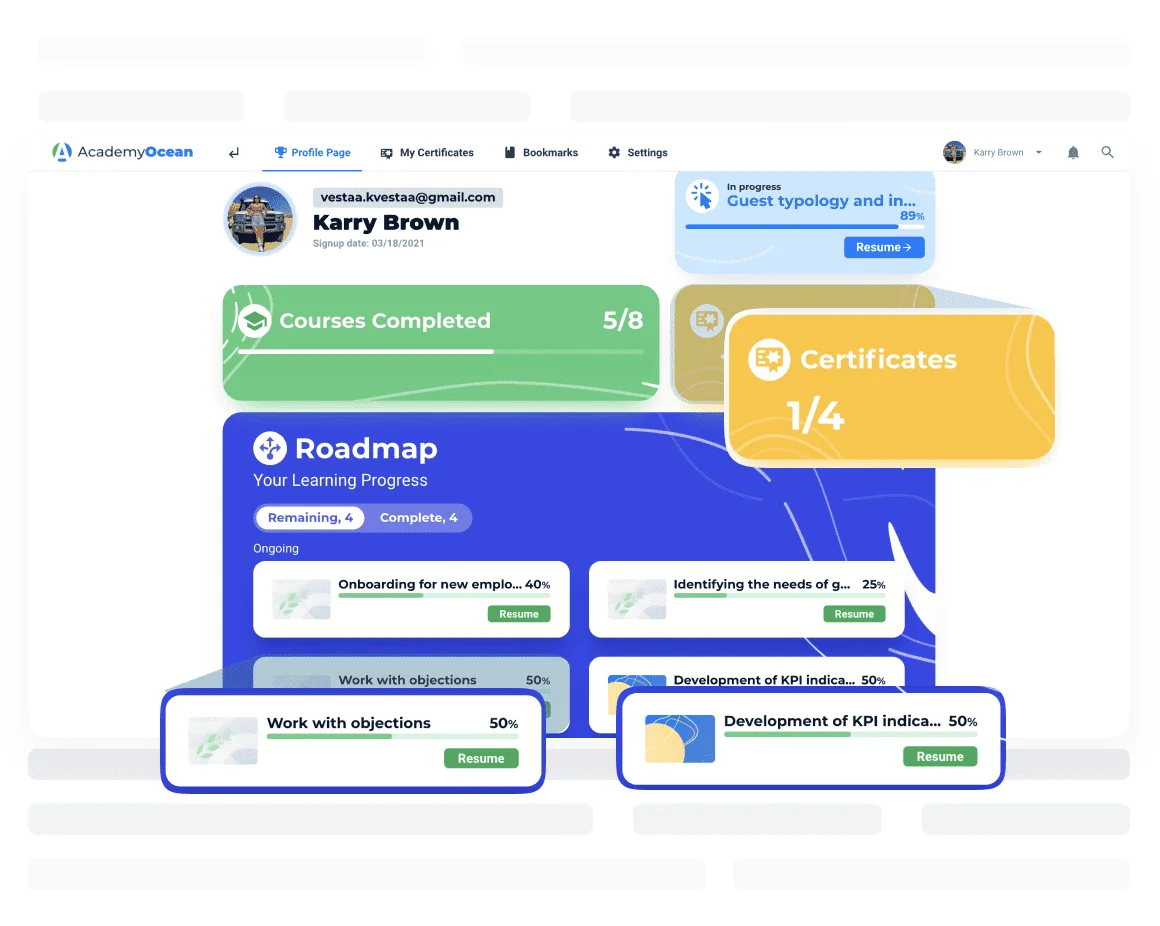Click the back arrow icon in navbar
The height and width of the screenshot is (926, 1160).
(x=234, y=153)
